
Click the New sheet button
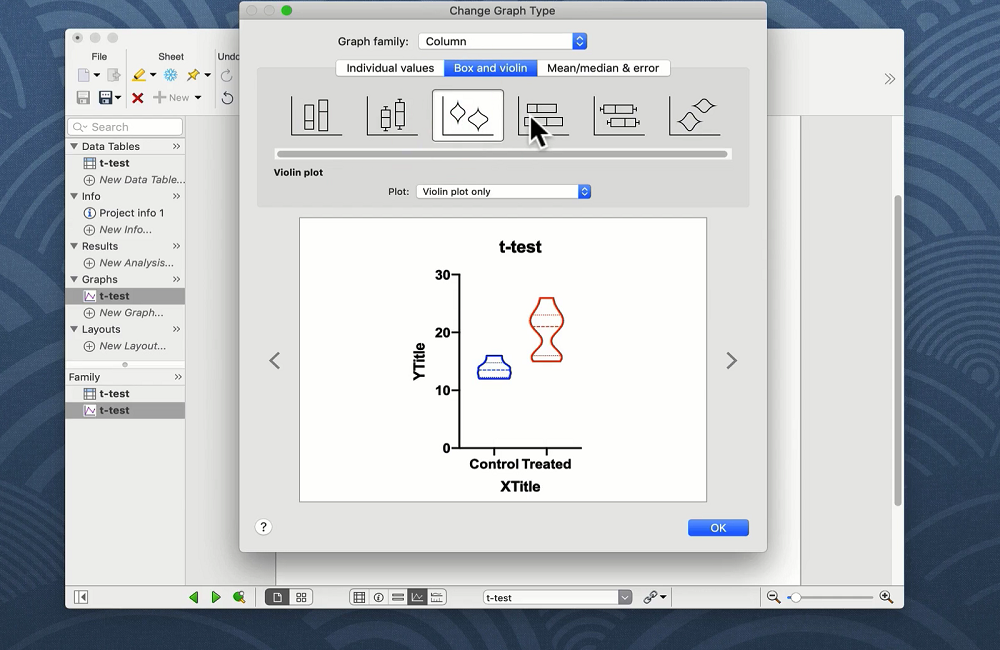coord(172,98)
